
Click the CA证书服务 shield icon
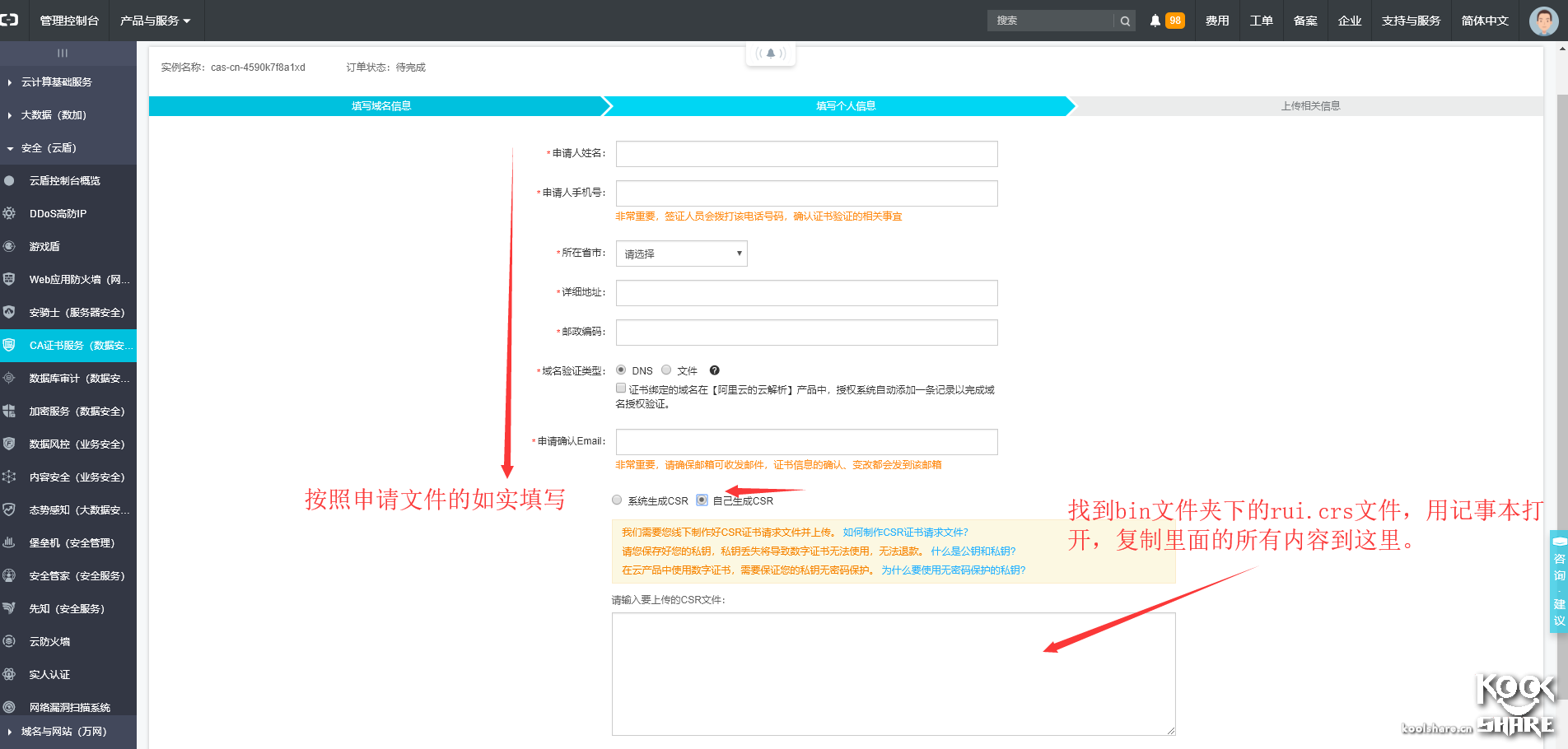point(11,345)
